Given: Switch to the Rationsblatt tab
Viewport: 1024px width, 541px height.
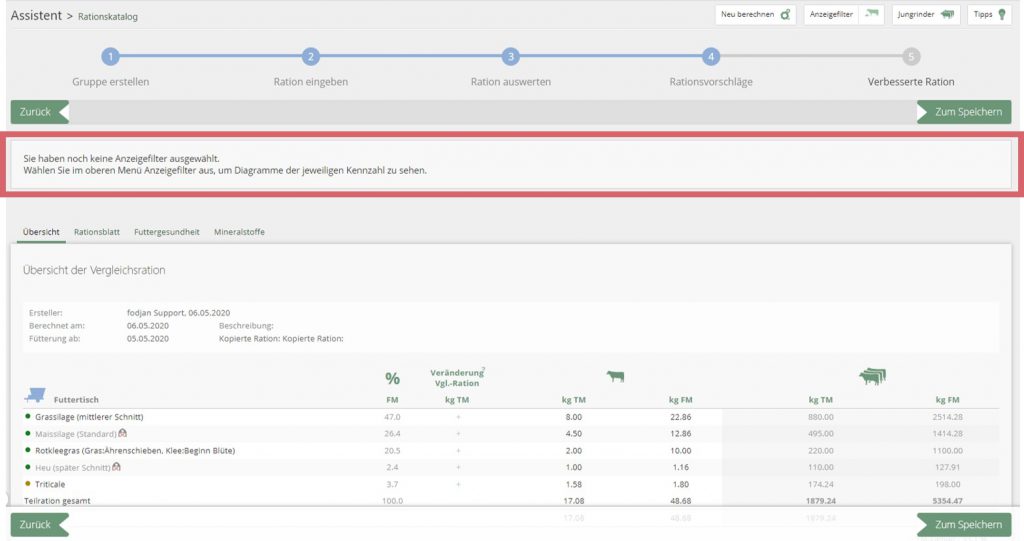Looking at the screenshot, I should click(x=97, y=232).
